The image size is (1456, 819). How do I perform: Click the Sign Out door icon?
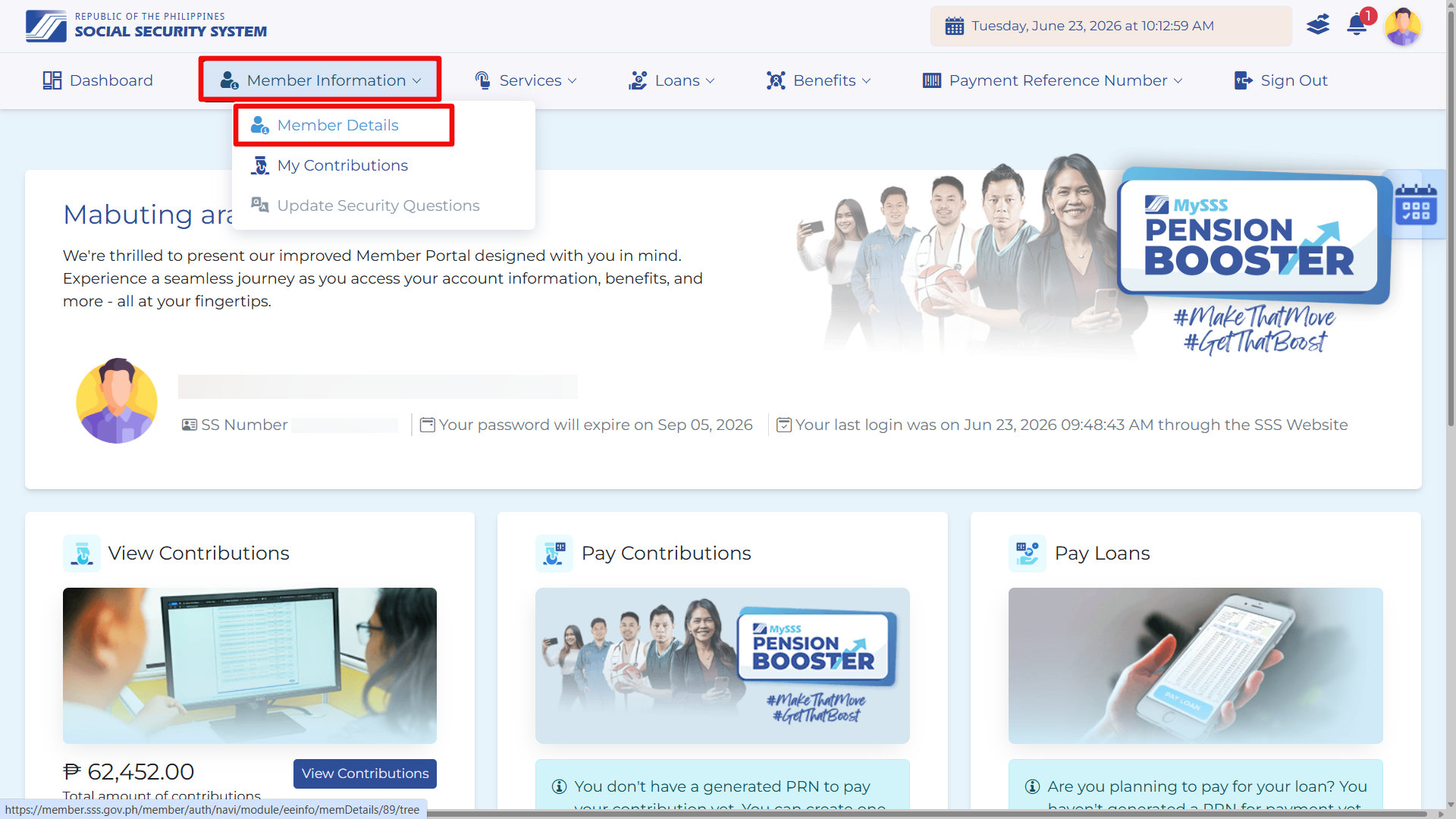point(1244,80)
